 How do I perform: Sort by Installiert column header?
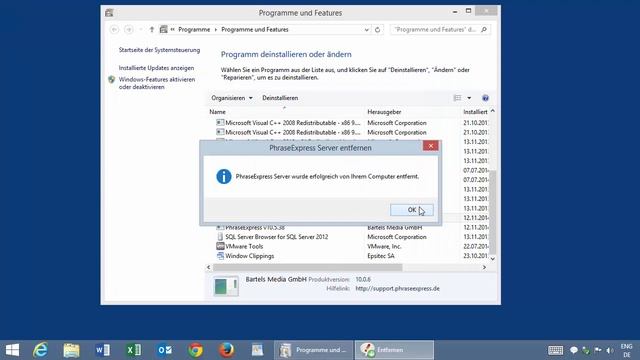coord(475,112)
